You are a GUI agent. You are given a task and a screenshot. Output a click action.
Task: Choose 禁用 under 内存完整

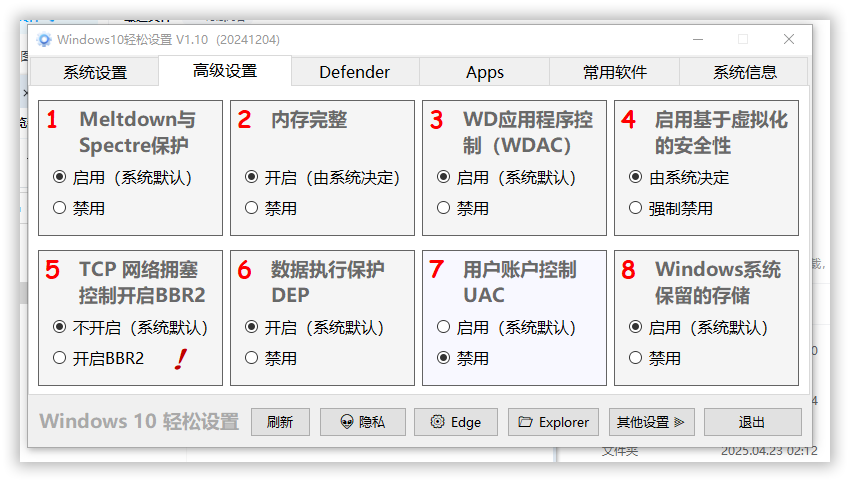(271, 208)
